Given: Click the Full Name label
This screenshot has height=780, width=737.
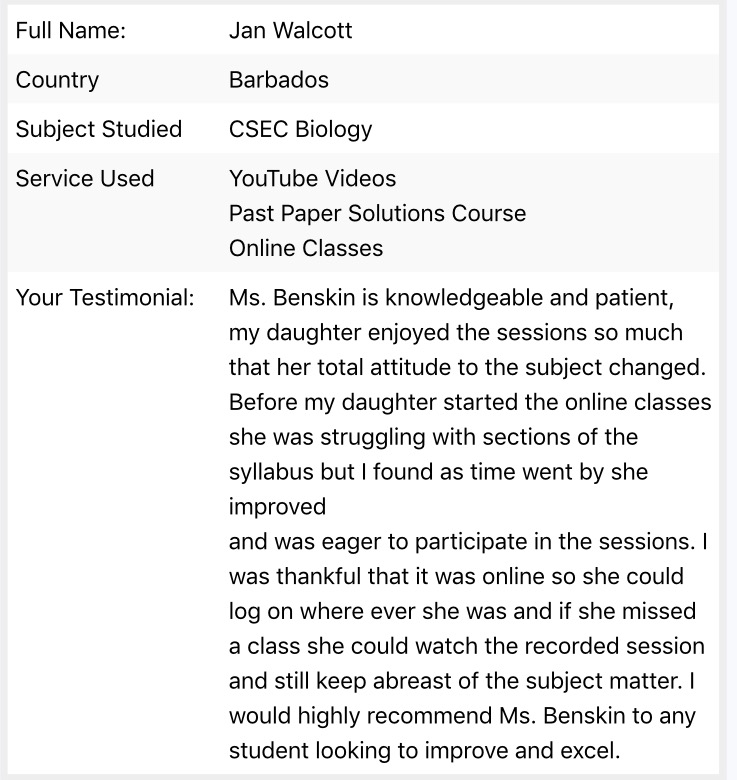Looking at the screenshot, I should [71, 30].
